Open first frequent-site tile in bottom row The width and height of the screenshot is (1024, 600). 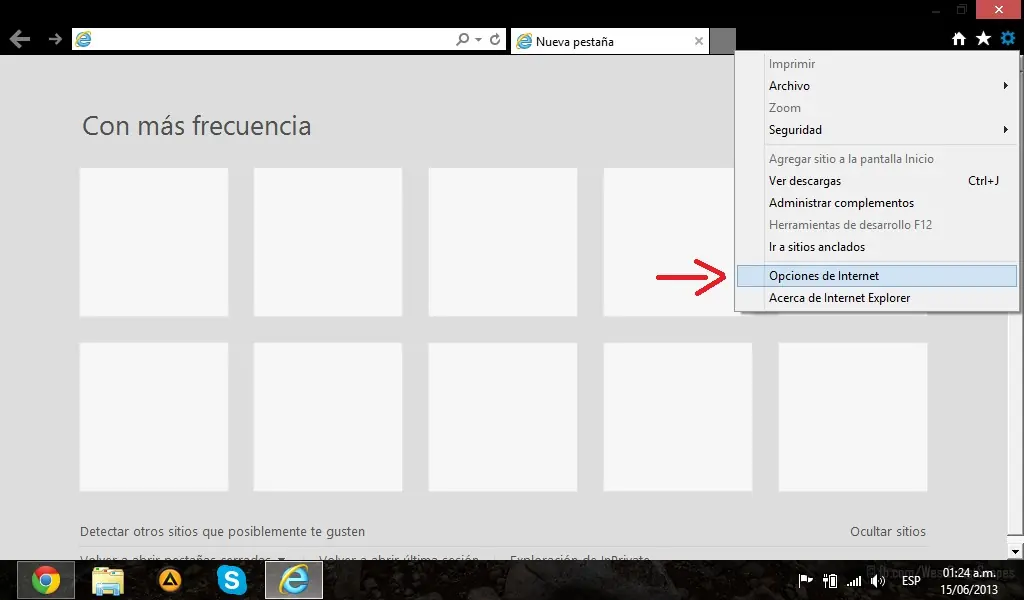click(154, 417)
